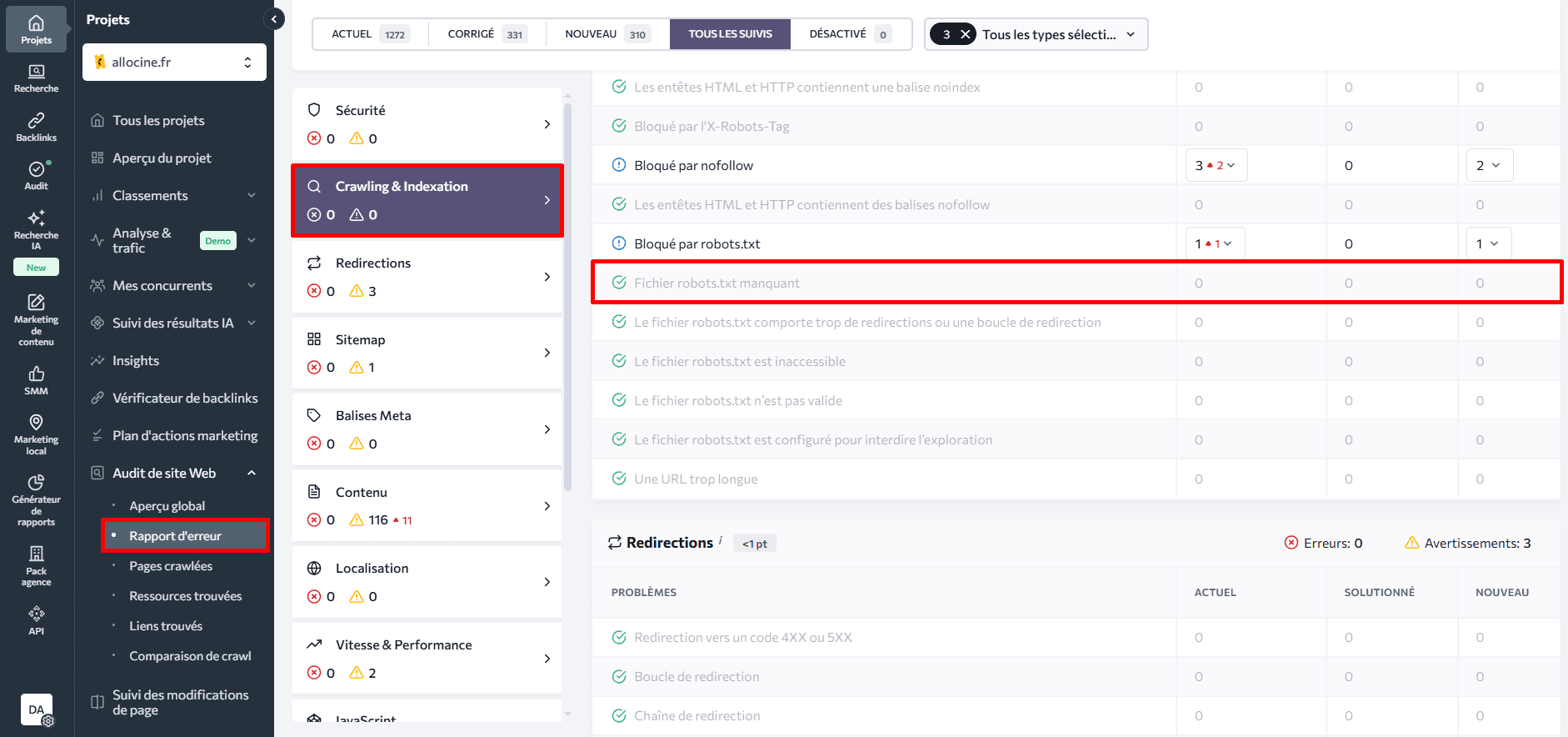Click the globe icon in Localisation card
1568x737 pixels.
314,568
